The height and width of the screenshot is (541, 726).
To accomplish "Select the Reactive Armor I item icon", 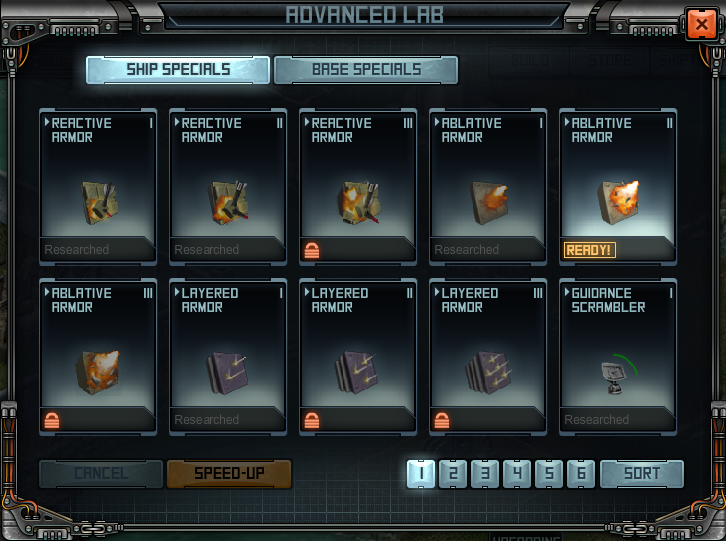I will (x=99, y=203).
